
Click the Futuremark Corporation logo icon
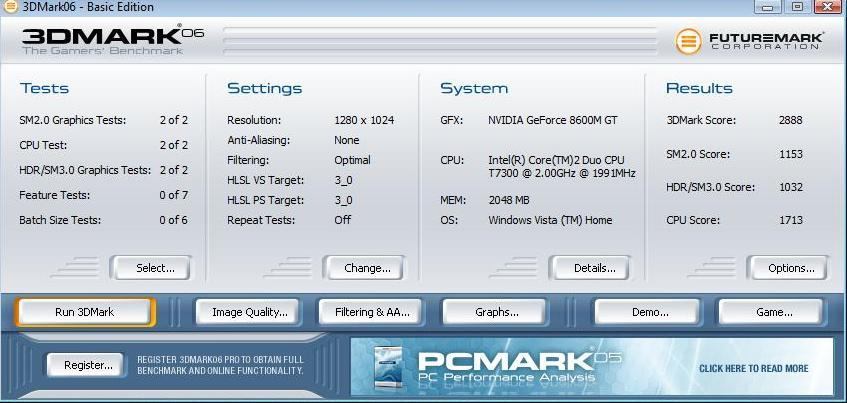coord(688,42)
